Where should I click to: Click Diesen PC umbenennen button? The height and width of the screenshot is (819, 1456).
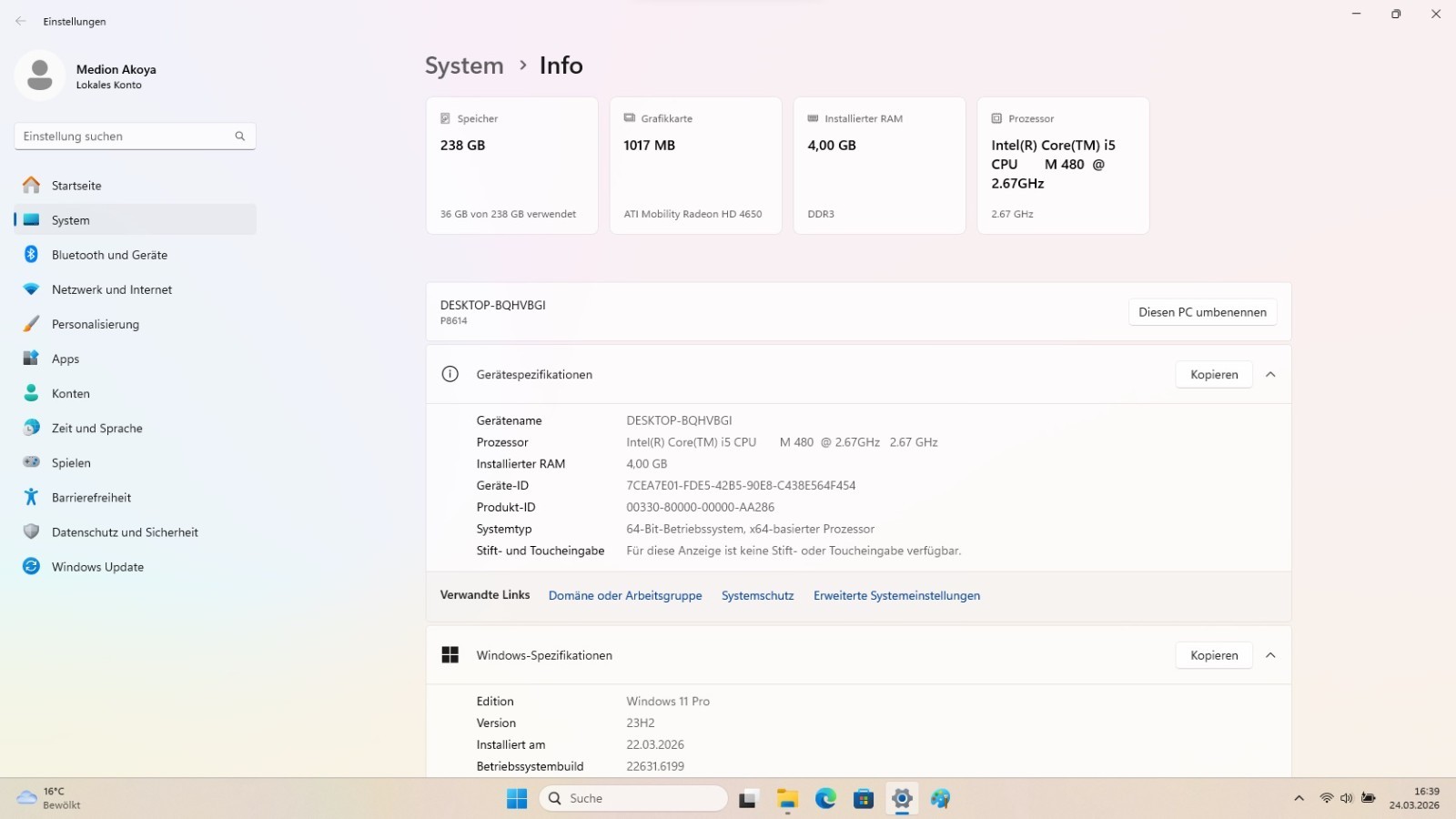click(x=1202, y=312)
